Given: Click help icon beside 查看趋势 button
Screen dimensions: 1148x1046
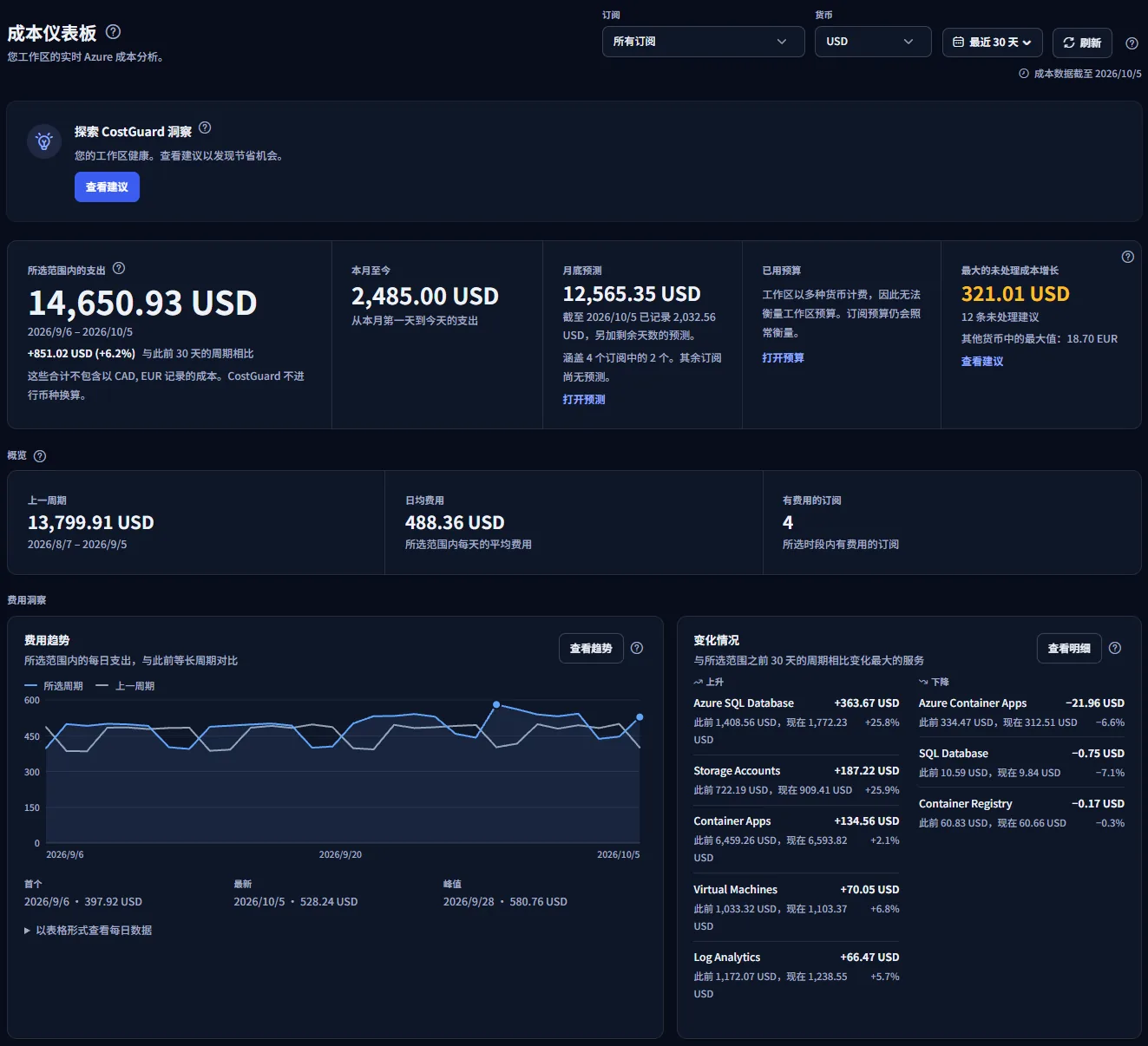Looking at the screenshot, I should coord(637,648).
